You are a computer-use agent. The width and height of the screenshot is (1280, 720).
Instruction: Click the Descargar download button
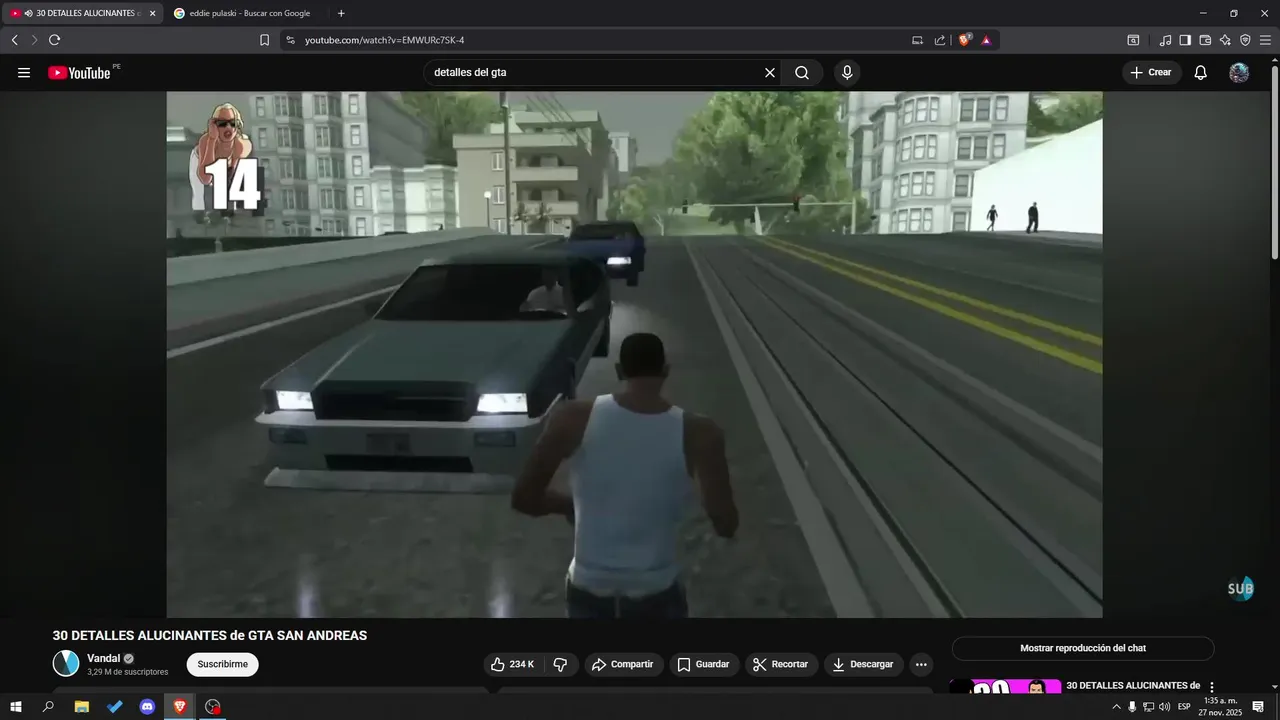tap(864, 664)
